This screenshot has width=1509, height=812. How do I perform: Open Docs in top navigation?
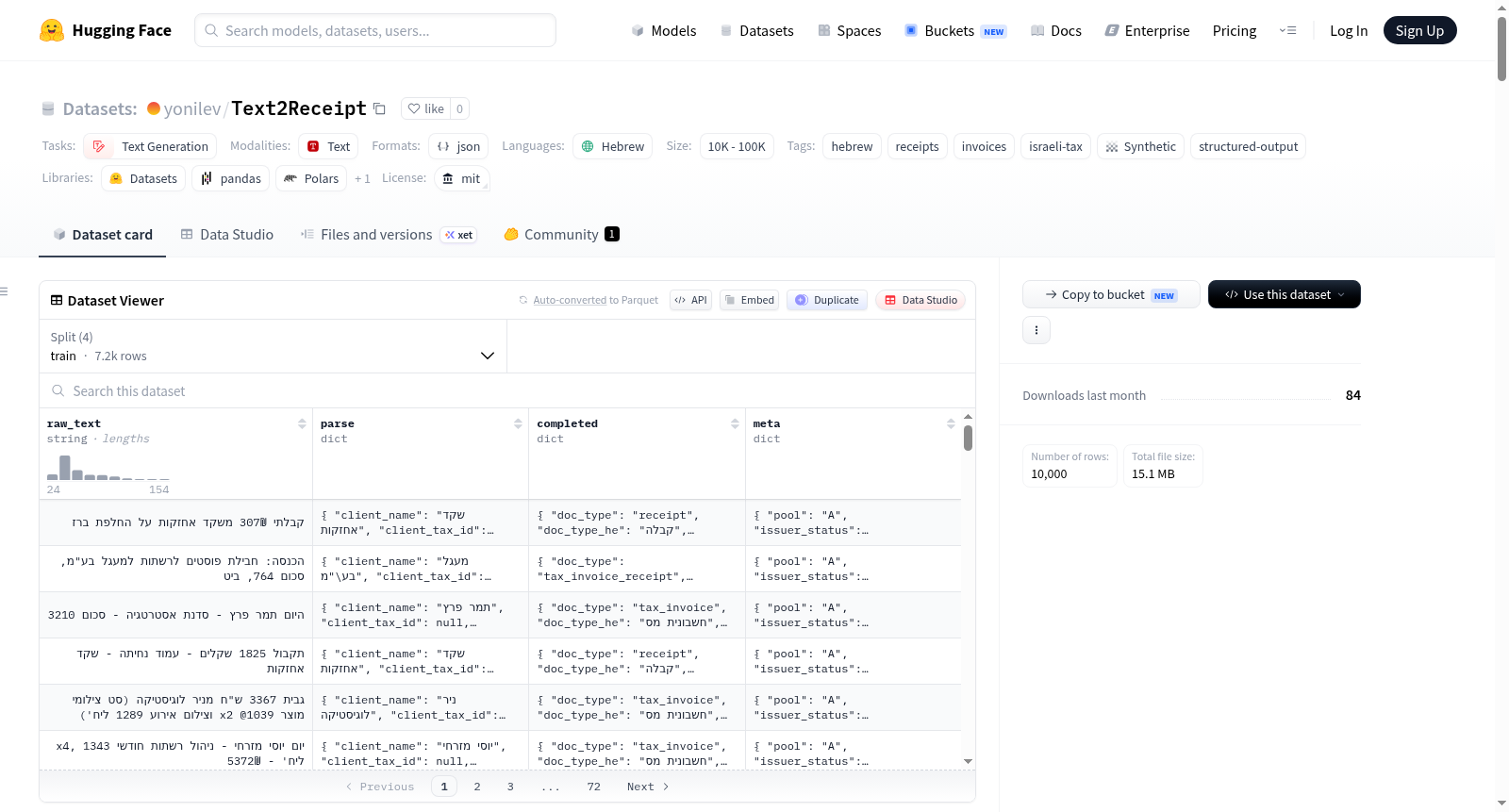point(1056,30)
